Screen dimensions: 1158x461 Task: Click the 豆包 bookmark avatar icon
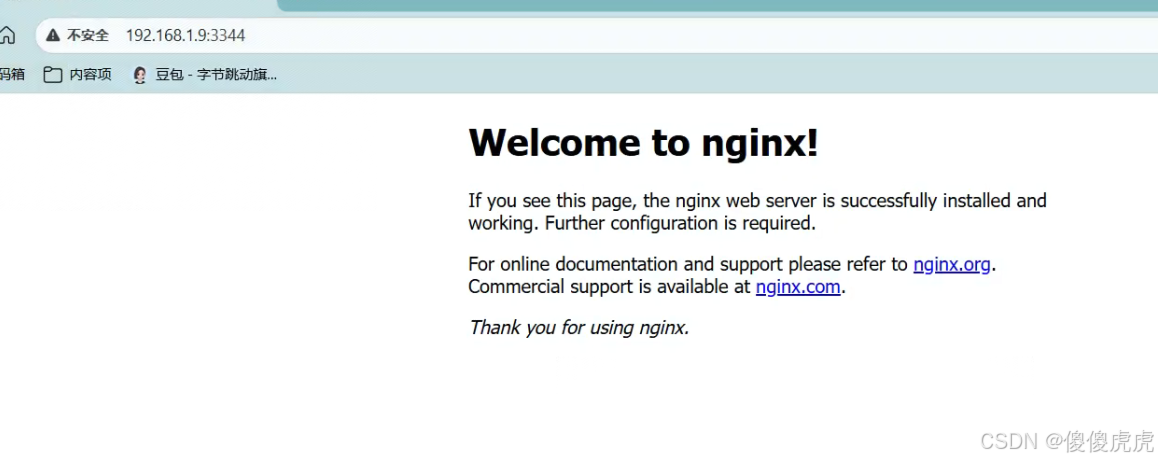[x=140, y=75]
